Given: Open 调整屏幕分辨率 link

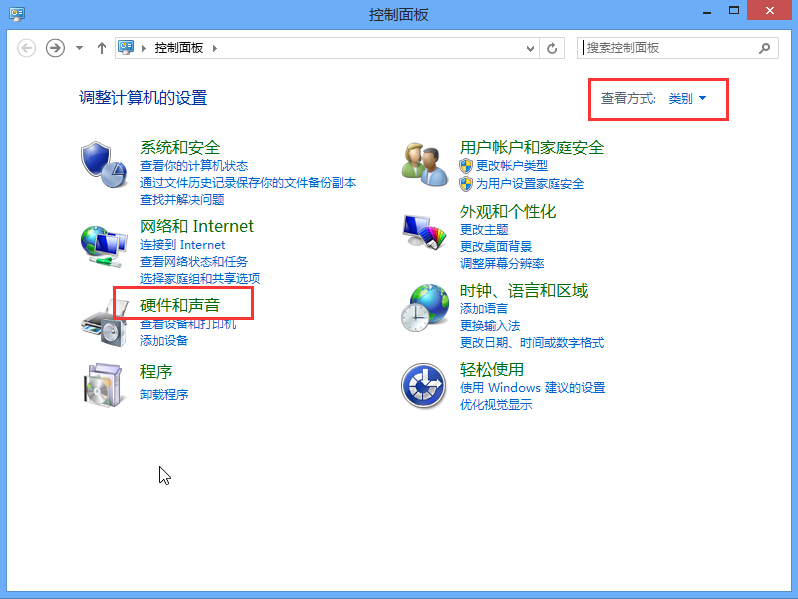Looking at the screenshot, I should coord(502,264).
